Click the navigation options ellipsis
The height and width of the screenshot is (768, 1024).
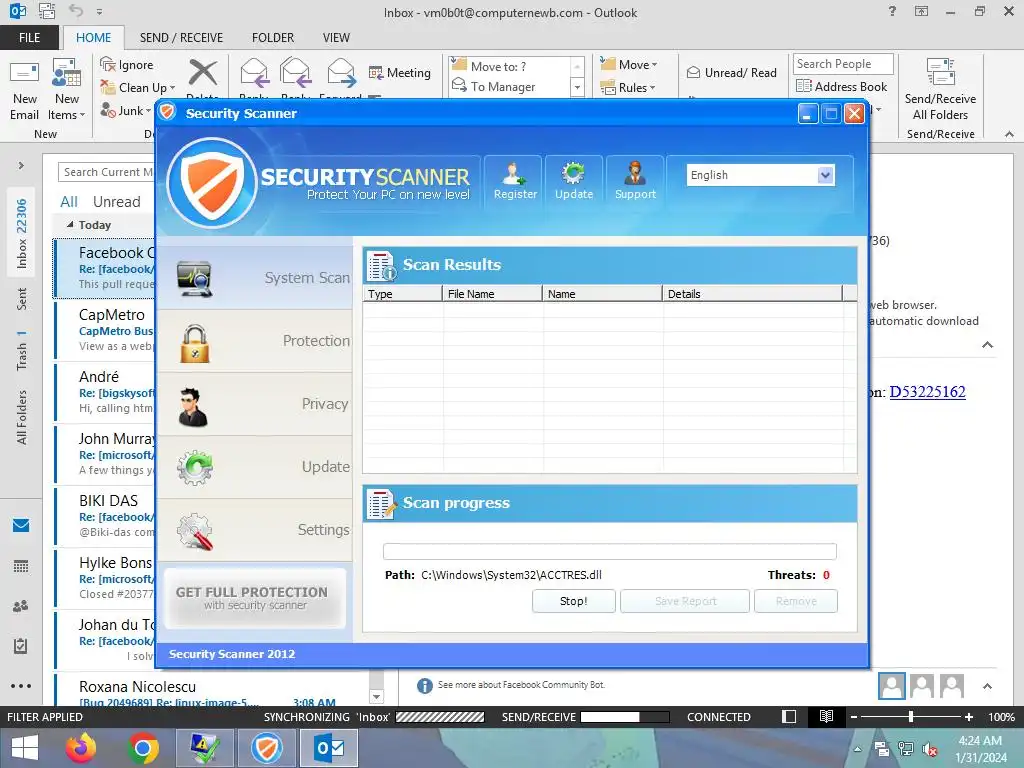tap(21, 686)
